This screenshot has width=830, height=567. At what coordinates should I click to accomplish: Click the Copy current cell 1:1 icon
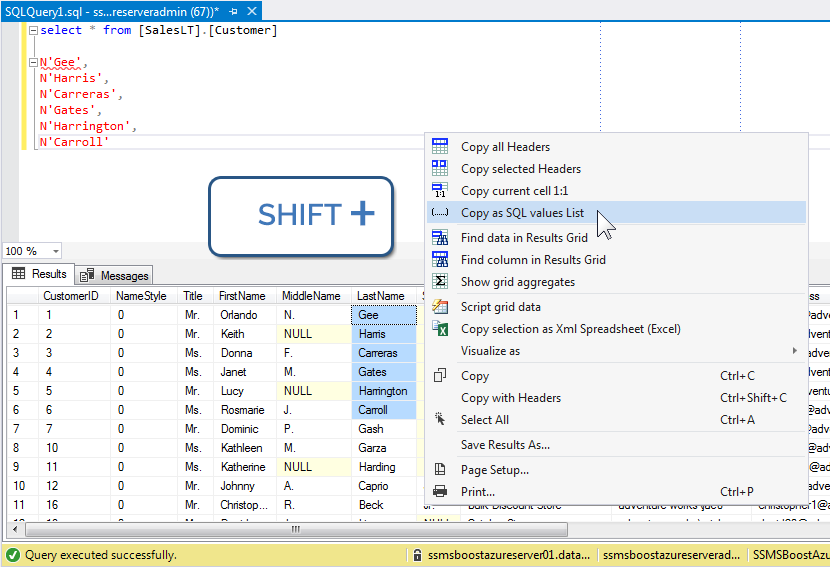[x=440, y=190]
